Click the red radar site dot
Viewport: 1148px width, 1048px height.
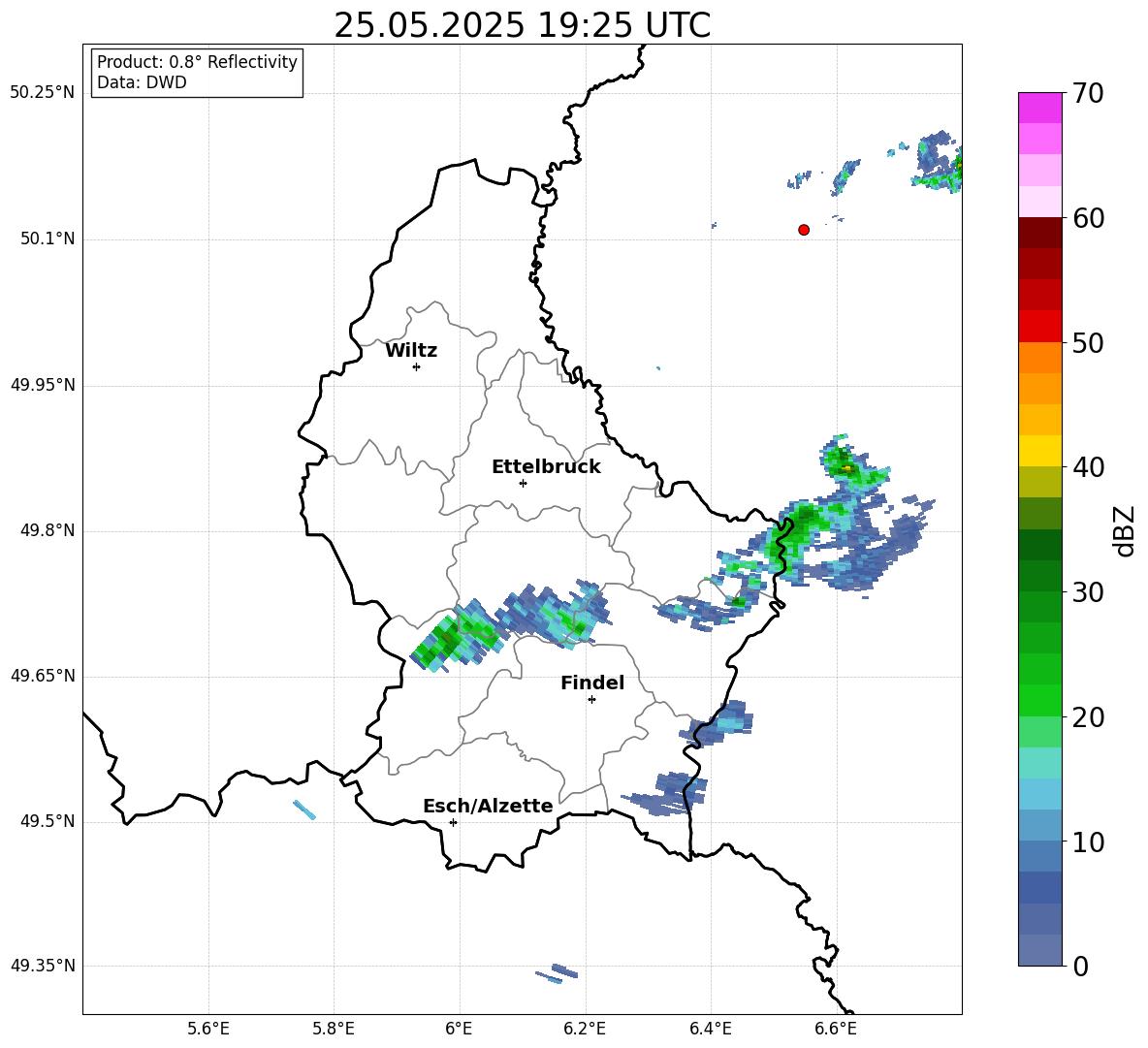tap(804, 230)
